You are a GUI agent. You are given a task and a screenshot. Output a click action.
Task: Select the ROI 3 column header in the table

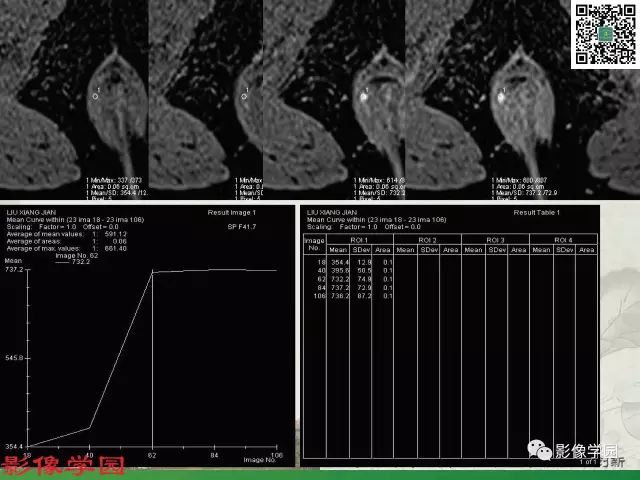(495, 240)
